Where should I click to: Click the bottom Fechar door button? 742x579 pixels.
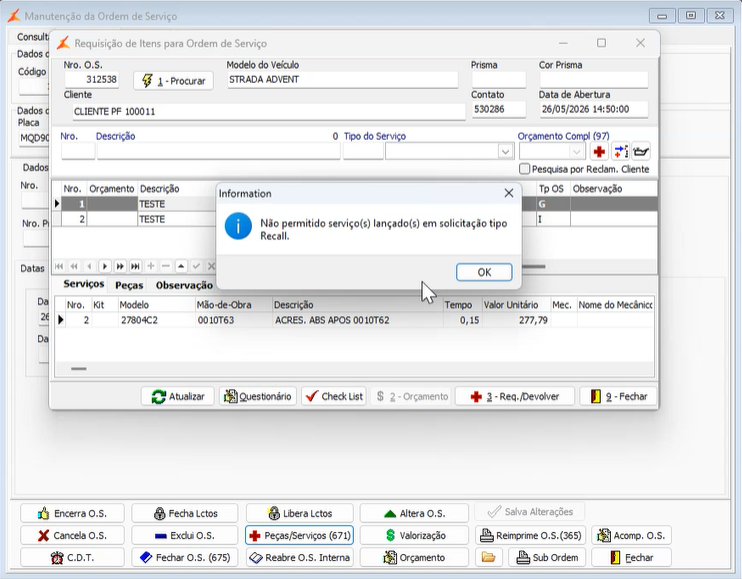pyautogui.click(x=631, y=558)
